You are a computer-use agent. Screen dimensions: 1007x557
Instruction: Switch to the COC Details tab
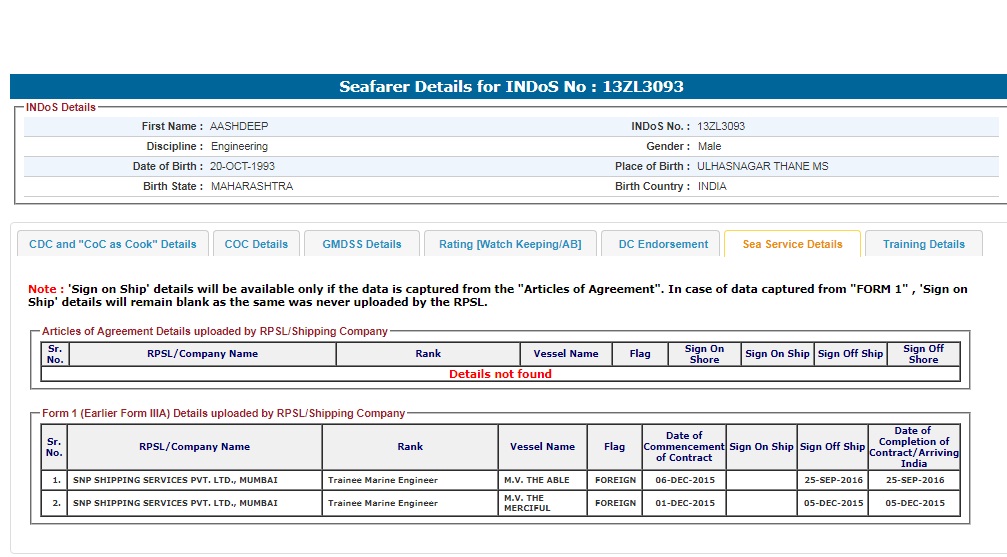256,244
